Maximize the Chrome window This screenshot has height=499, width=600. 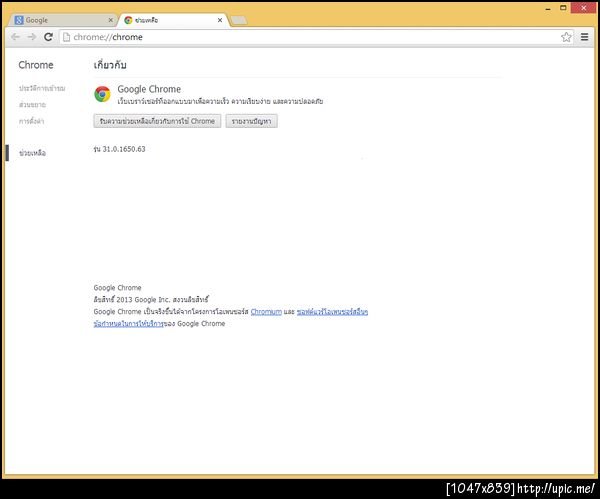(x=563, y=8)
